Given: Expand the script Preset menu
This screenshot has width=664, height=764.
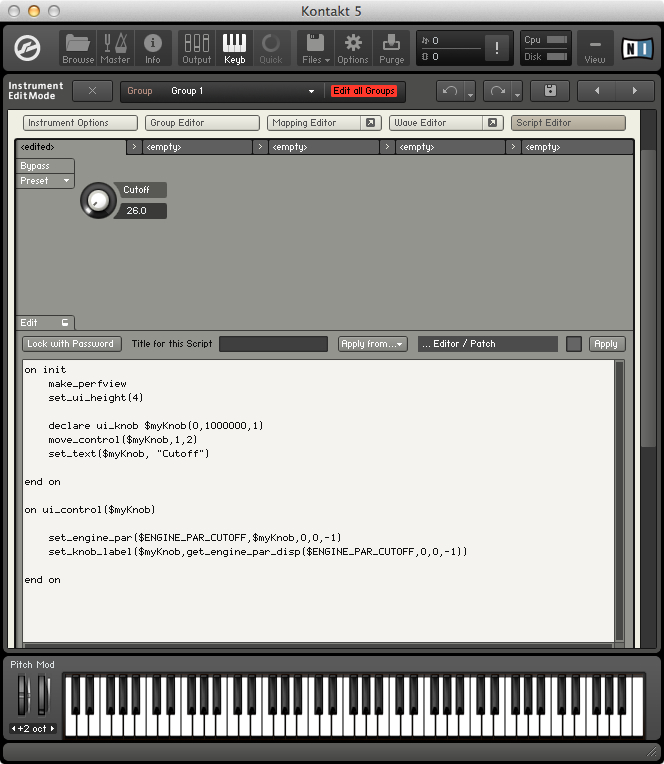Looking at the screenshot, I should pyautogui.click(x=46, y=181).
